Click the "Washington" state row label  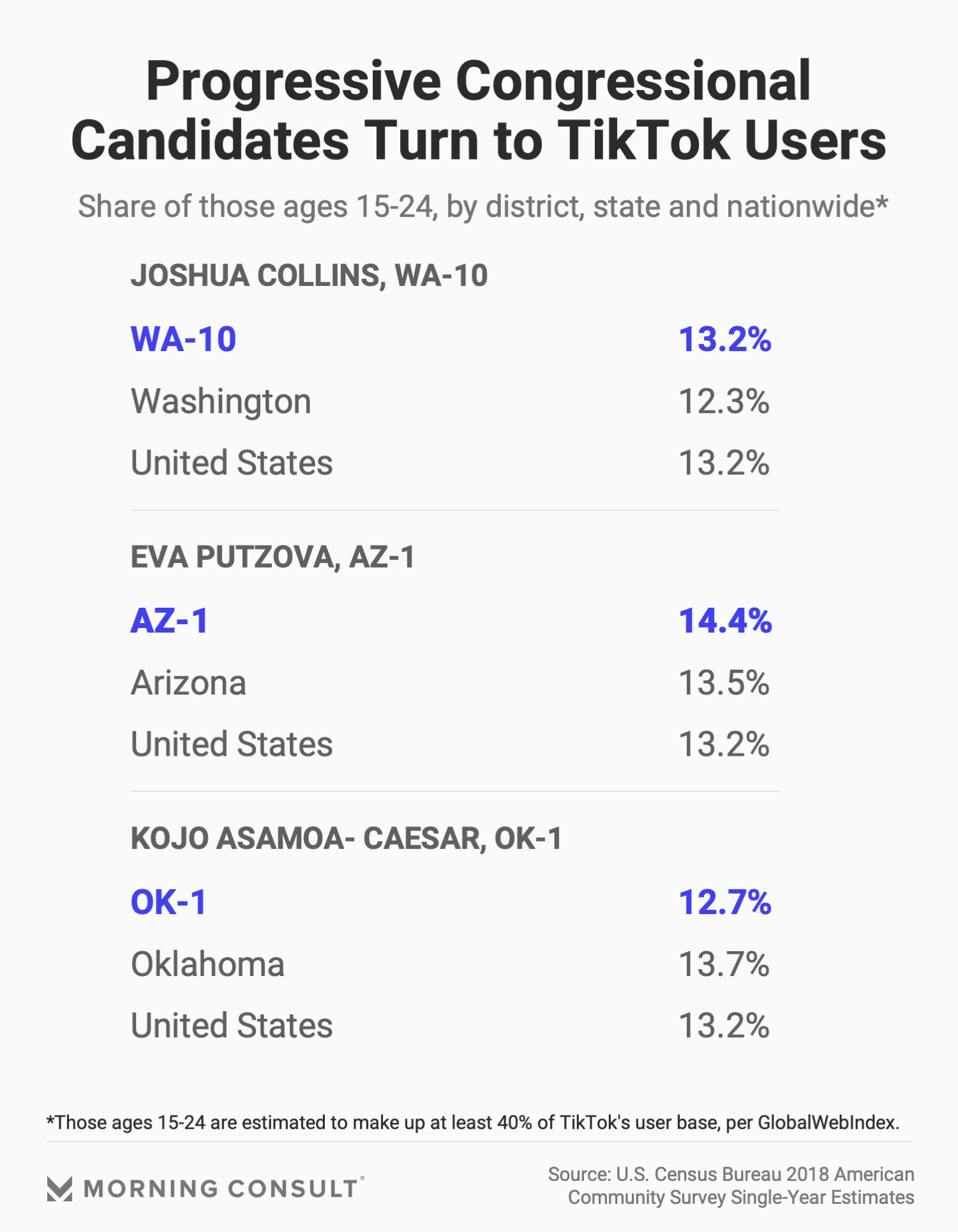pyautogui.click(x=221, y=402)
